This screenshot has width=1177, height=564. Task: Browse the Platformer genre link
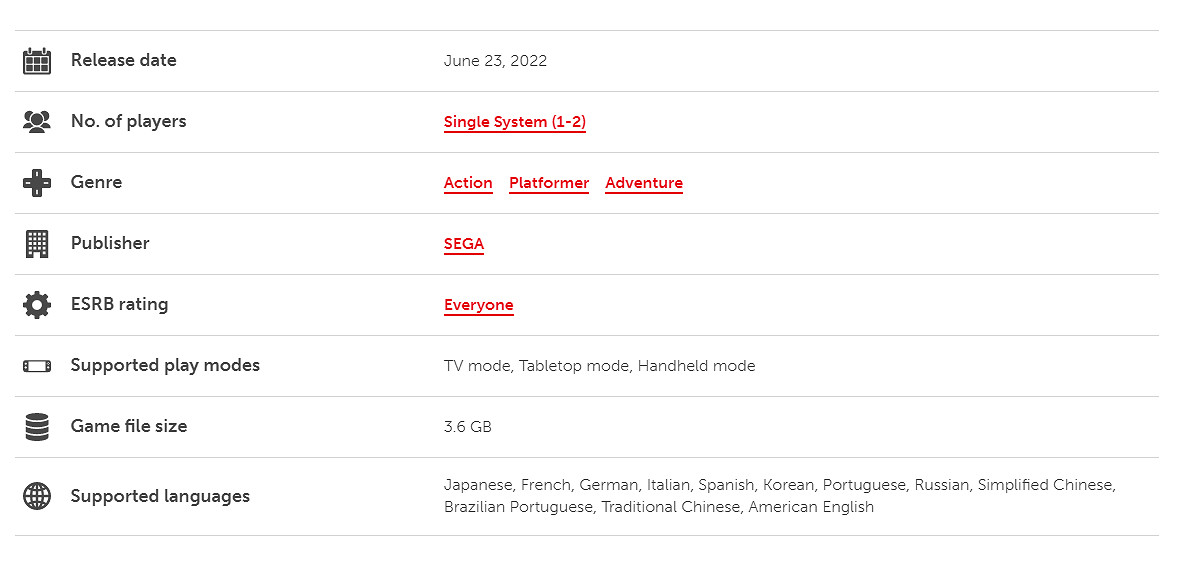(x=549, y=183)
